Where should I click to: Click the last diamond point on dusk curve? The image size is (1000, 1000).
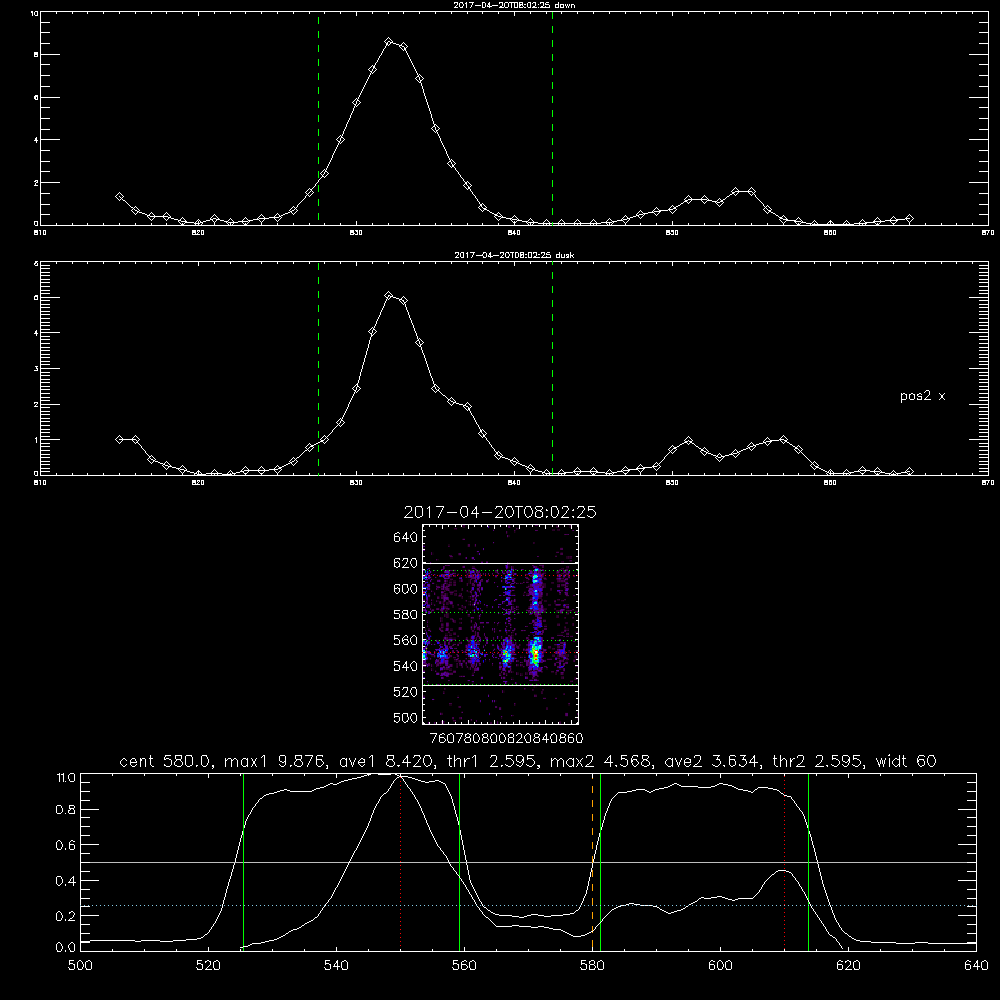[909, 471]
